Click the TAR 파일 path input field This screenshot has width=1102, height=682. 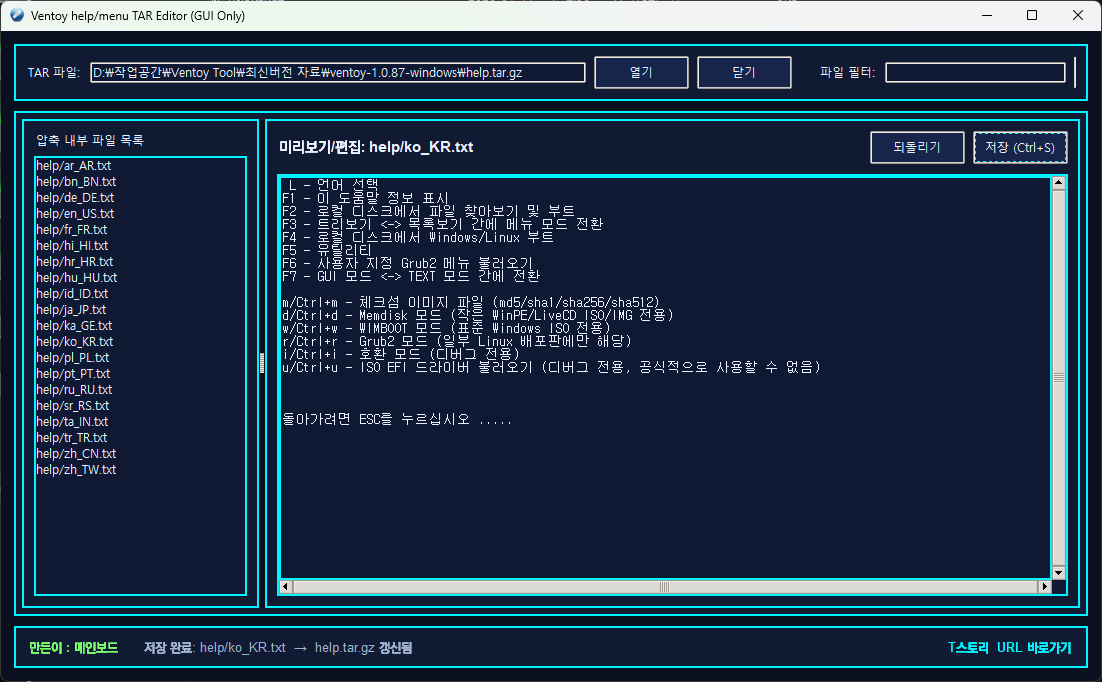point(337,72)
